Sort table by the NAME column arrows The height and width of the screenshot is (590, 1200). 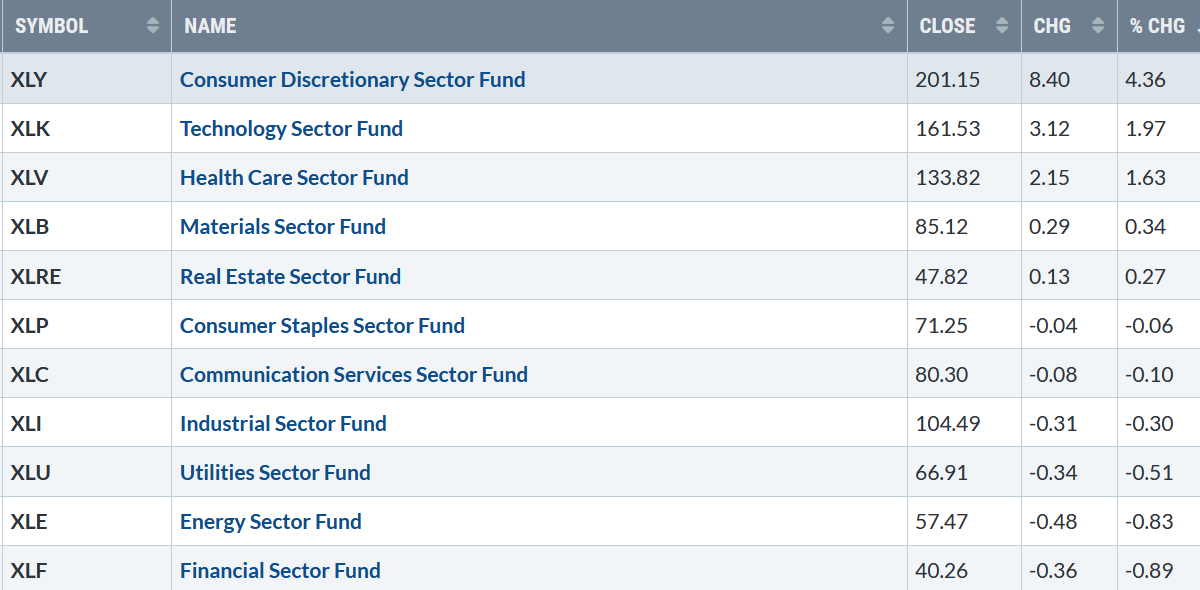[888, 26]
